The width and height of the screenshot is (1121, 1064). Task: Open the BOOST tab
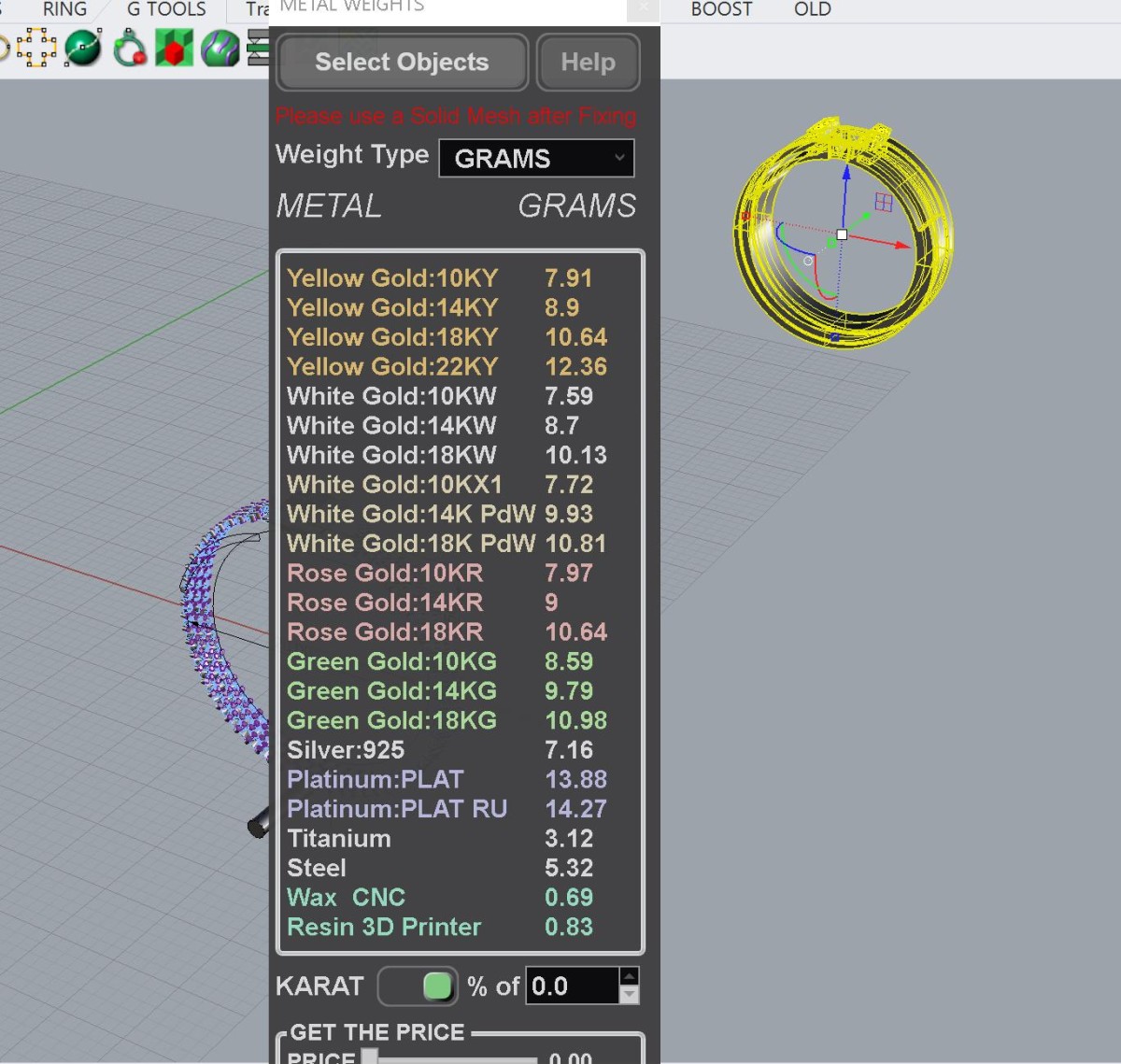721,9
